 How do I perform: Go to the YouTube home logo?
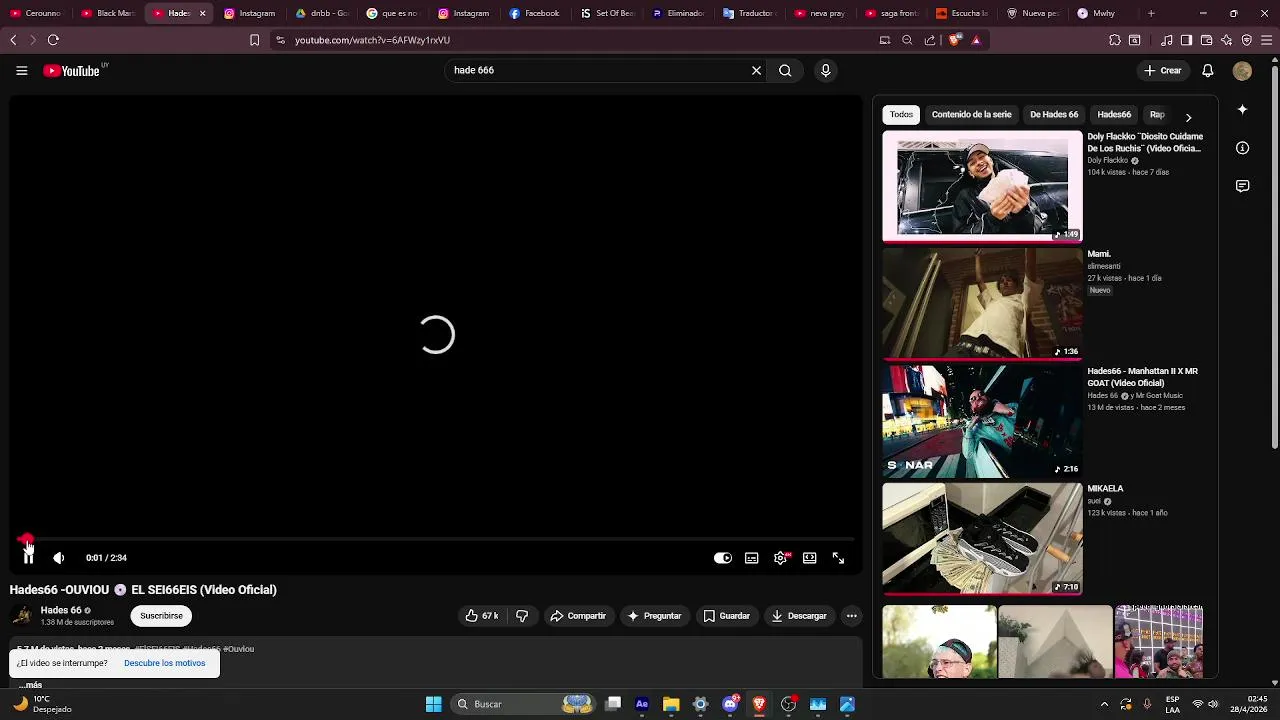point(72,71)
